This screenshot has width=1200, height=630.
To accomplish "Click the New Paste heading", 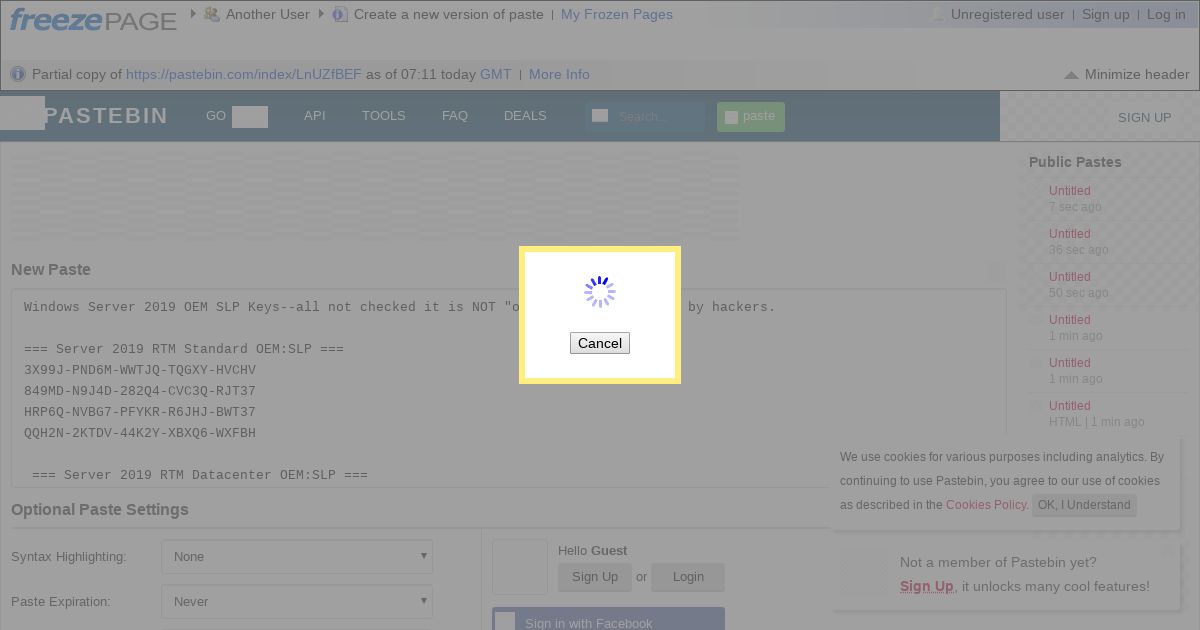I will 51,270.
